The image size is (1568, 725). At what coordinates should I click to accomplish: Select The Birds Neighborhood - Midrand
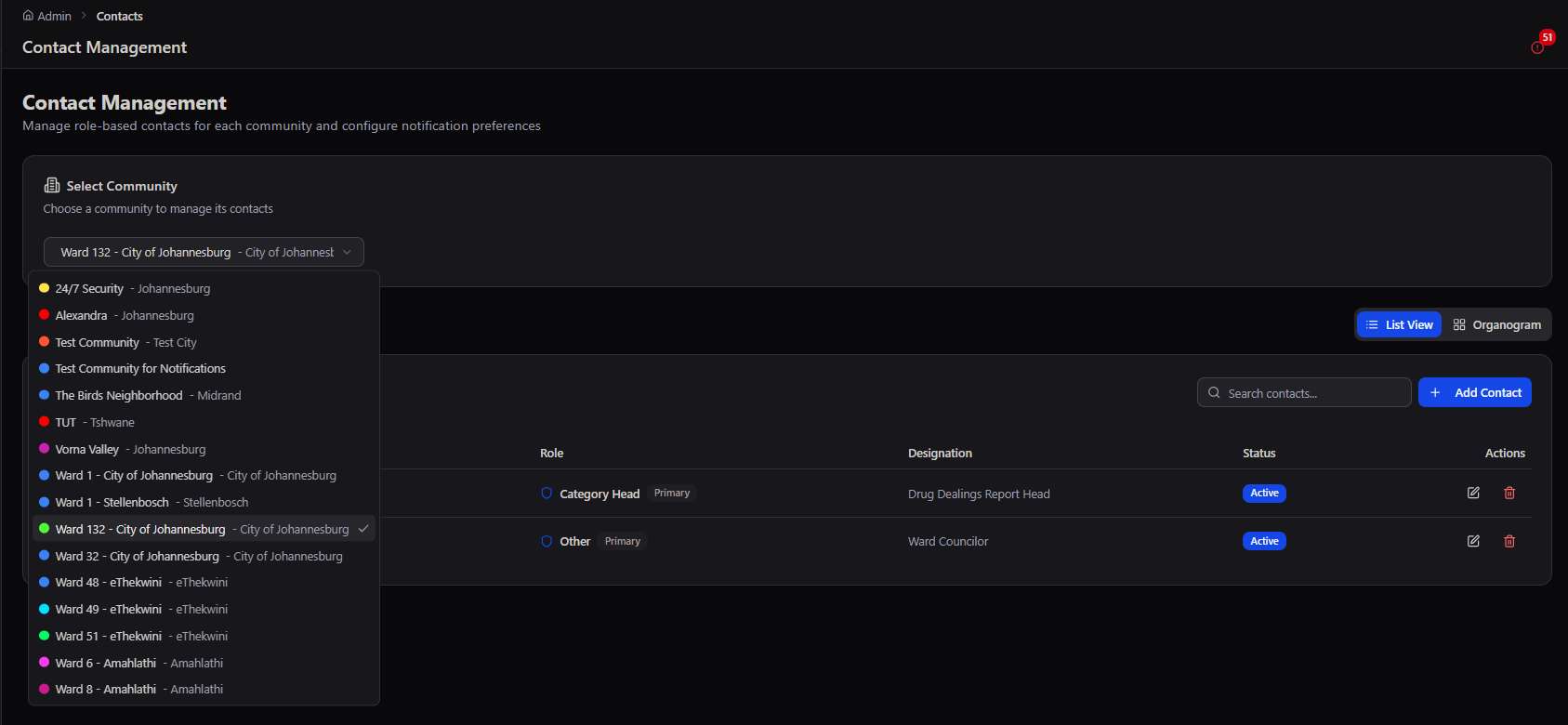(204, 396)
